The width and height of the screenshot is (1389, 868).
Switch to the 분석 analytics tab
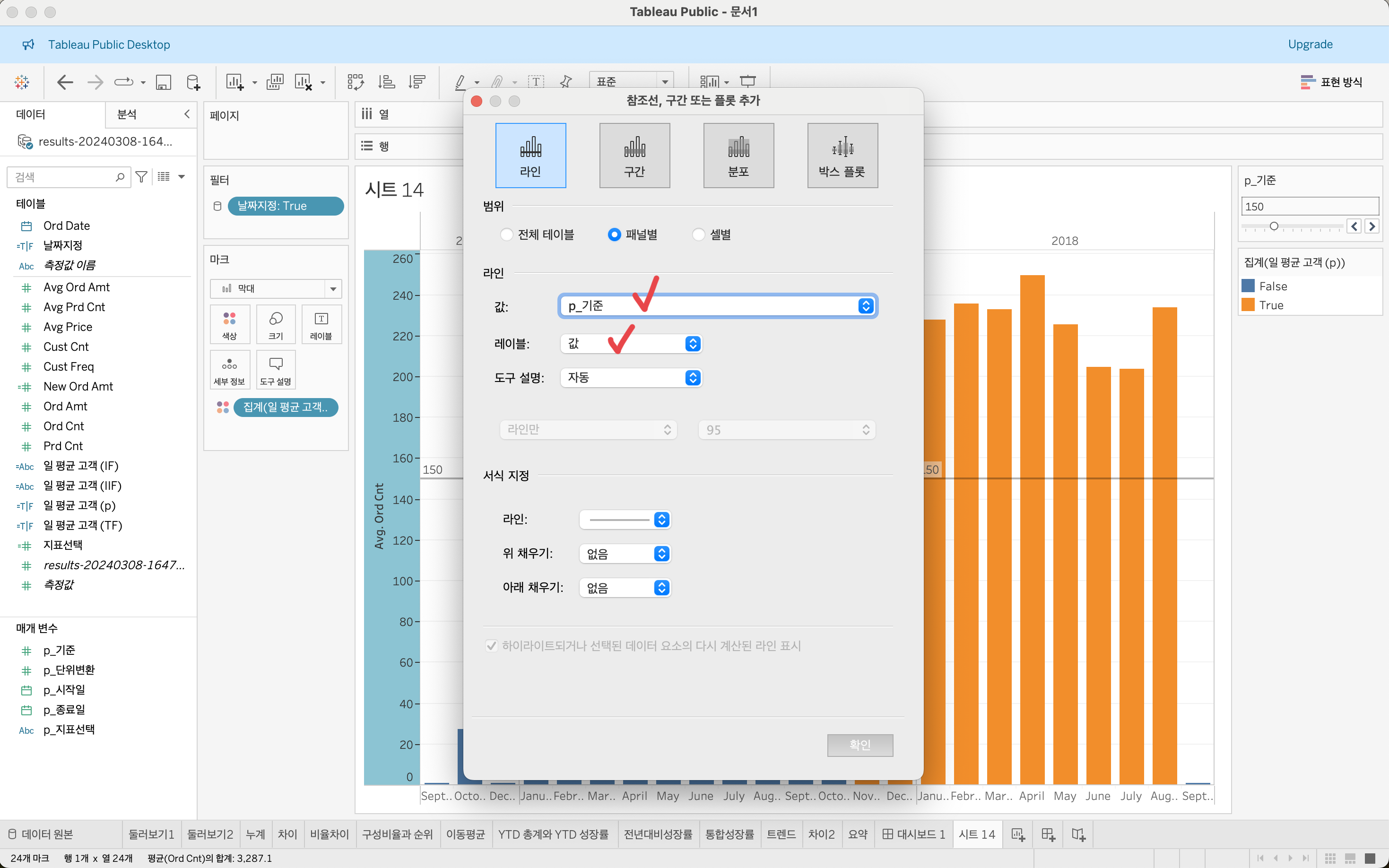pyautogui.click(x=127, y=114)
